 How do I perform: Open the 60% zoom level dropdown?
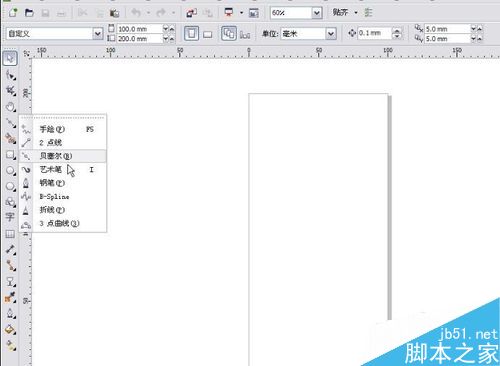point(317,13)
